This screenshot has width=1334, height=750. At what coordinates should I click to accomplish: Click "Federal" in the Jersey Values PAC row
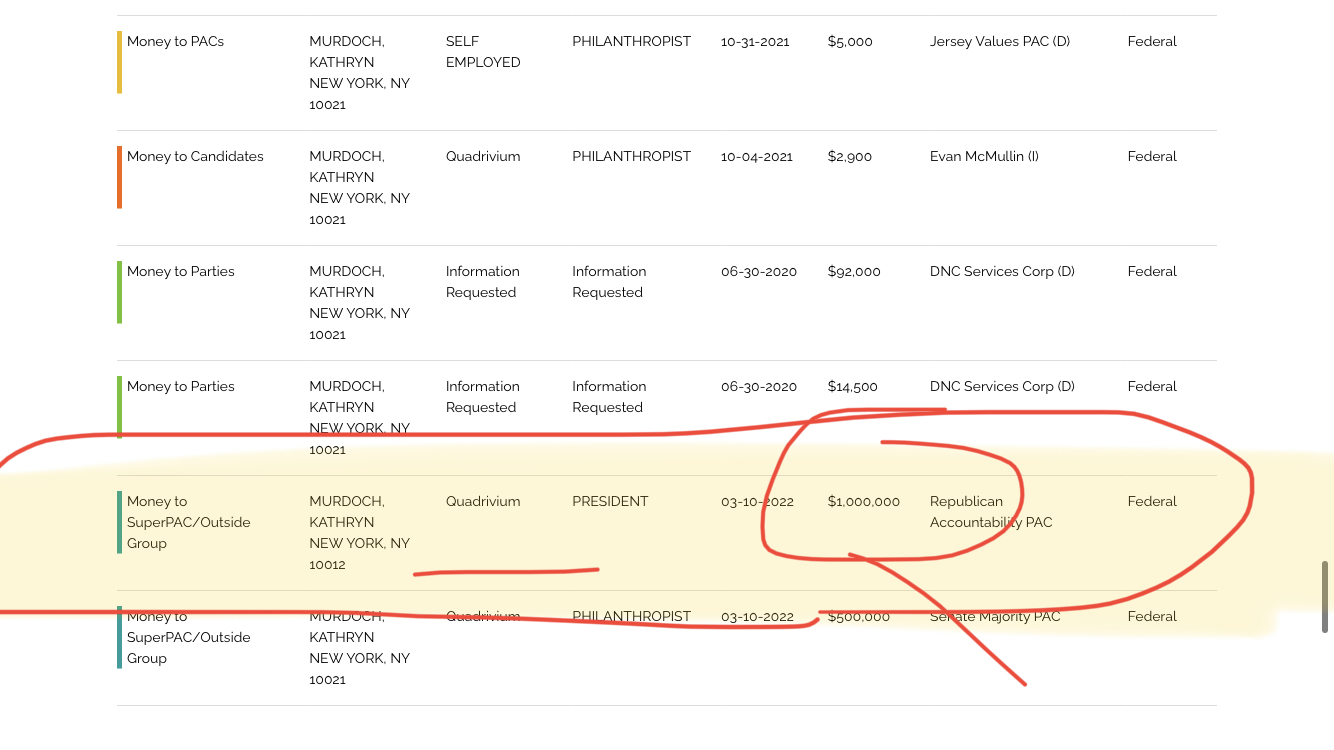coord(1152,42)
